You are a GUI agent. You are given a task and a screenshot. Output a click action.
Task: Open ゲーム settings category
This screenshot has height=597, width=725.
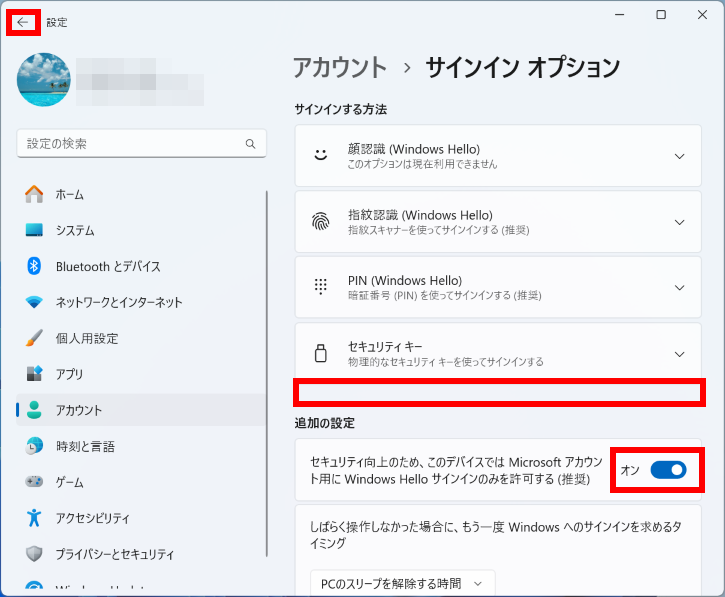coord(141,482)
